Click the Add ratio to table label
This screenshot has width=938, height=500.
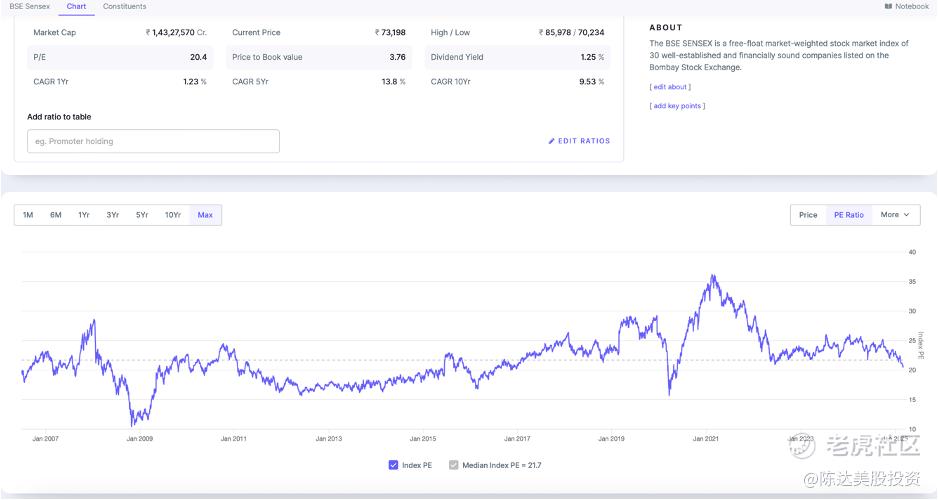coord(59,117)
